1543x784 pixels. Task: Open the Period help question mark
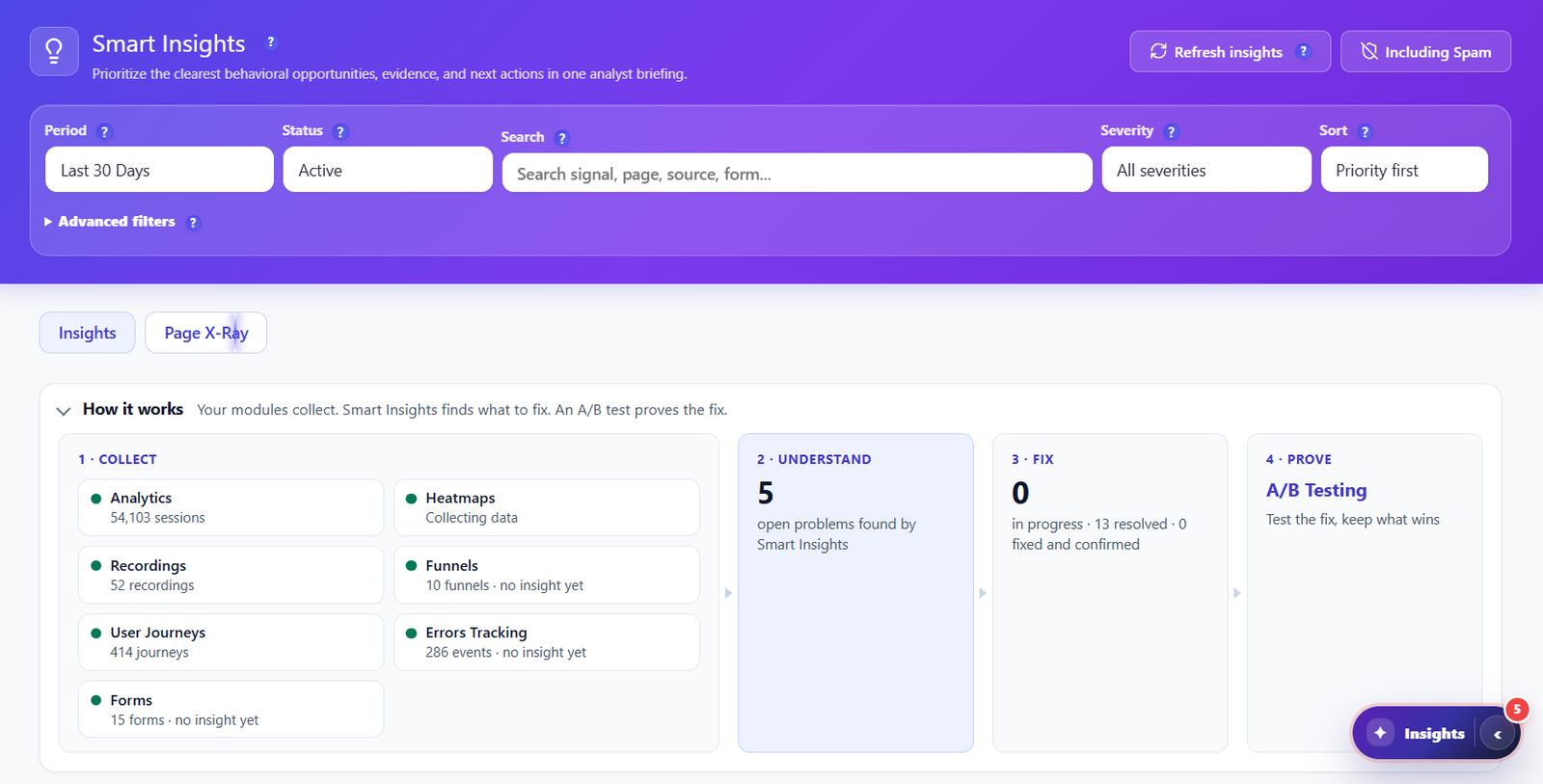point(105,131)
